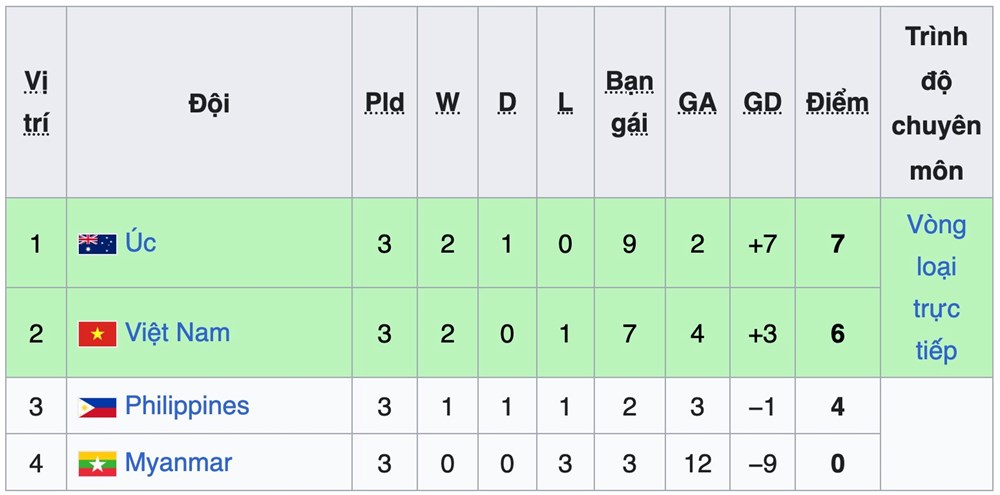The image size is (1000, 495).
Task: Click the L column header abbreviation
Action: 565,102
